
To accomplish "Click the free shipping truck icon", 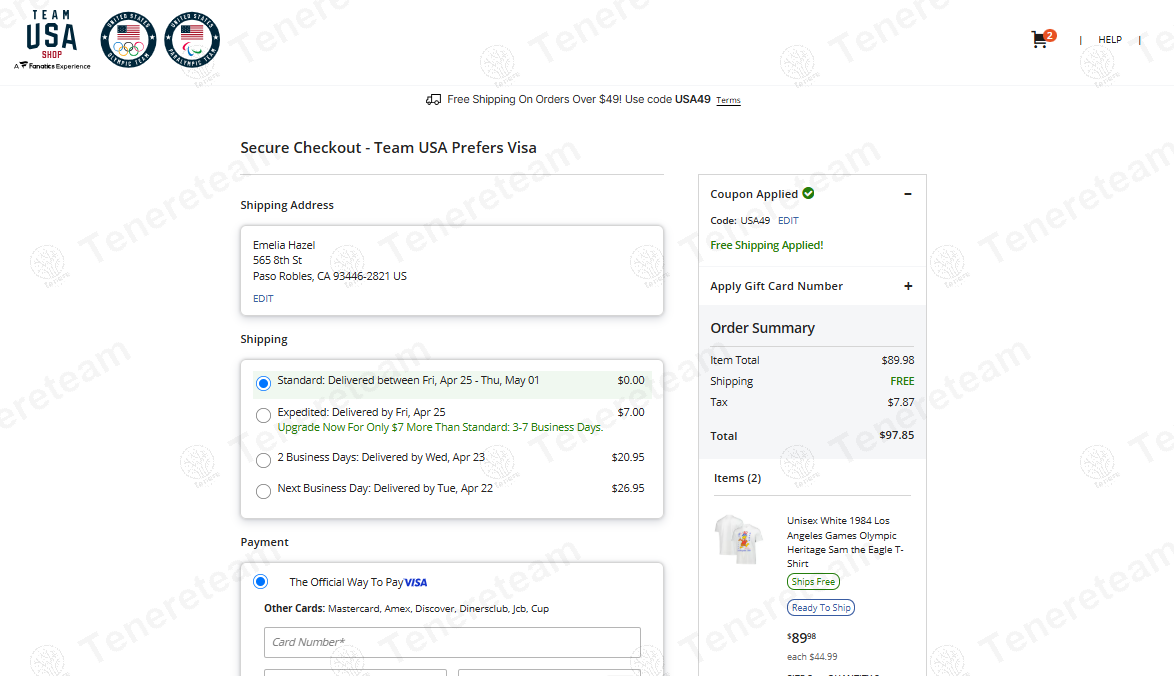I will pos(433,100).
